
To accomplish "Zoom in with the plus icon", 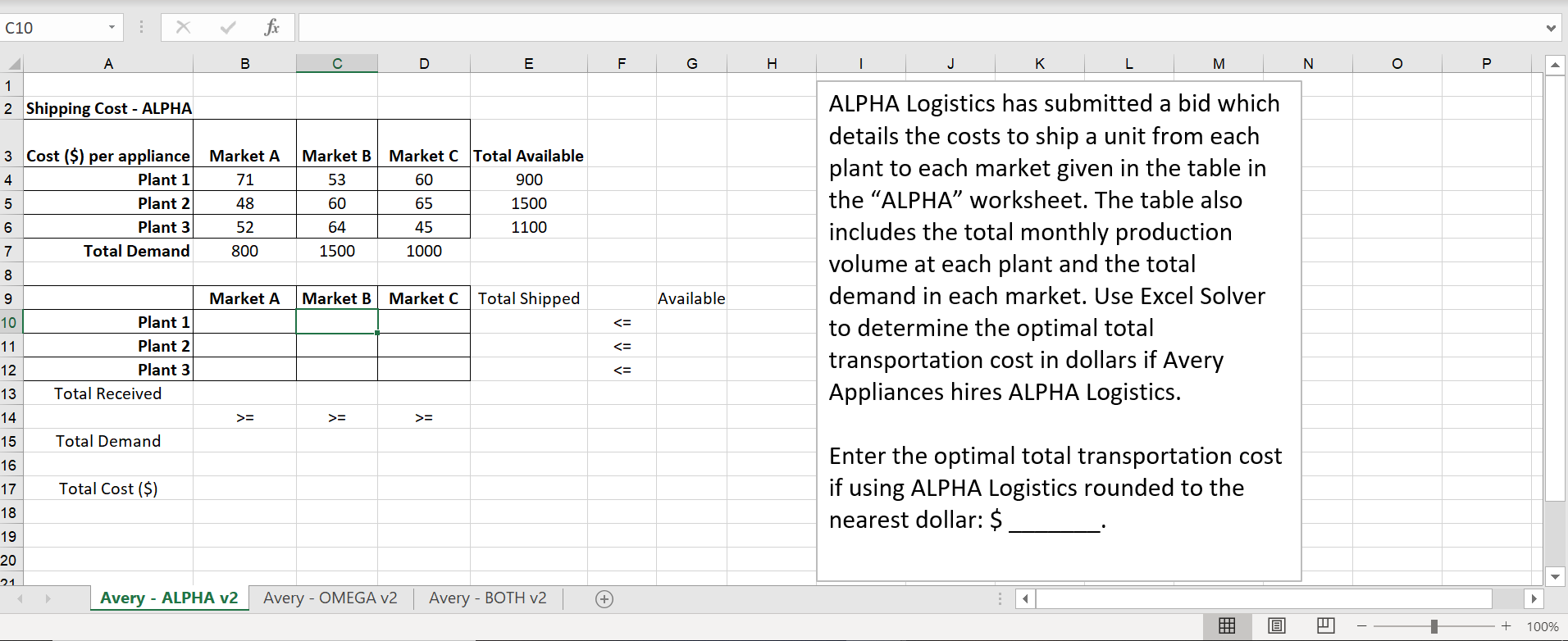I will [1506, 626].
